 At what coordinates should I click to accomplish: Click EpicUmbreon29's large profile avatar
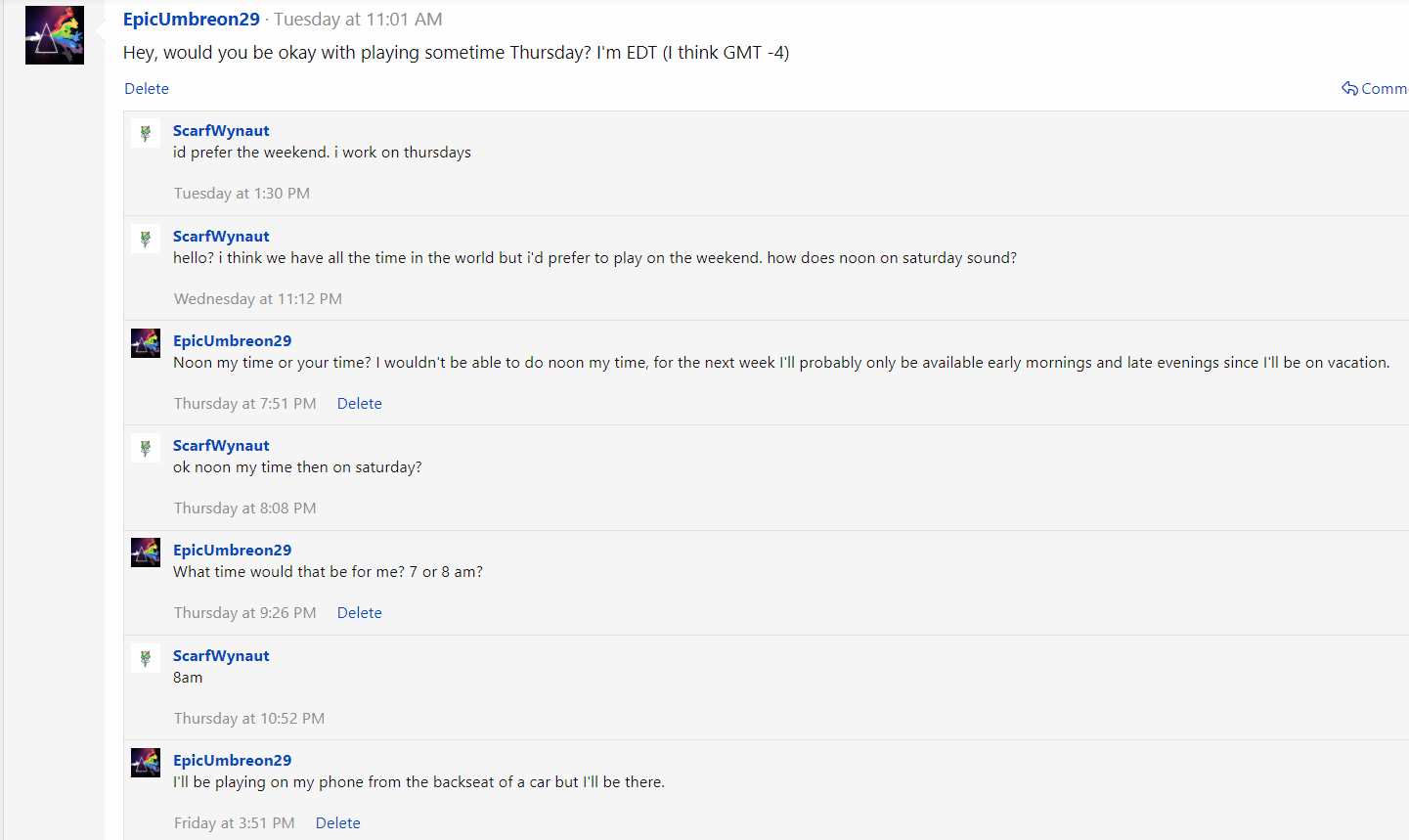(x=55, y=35)
